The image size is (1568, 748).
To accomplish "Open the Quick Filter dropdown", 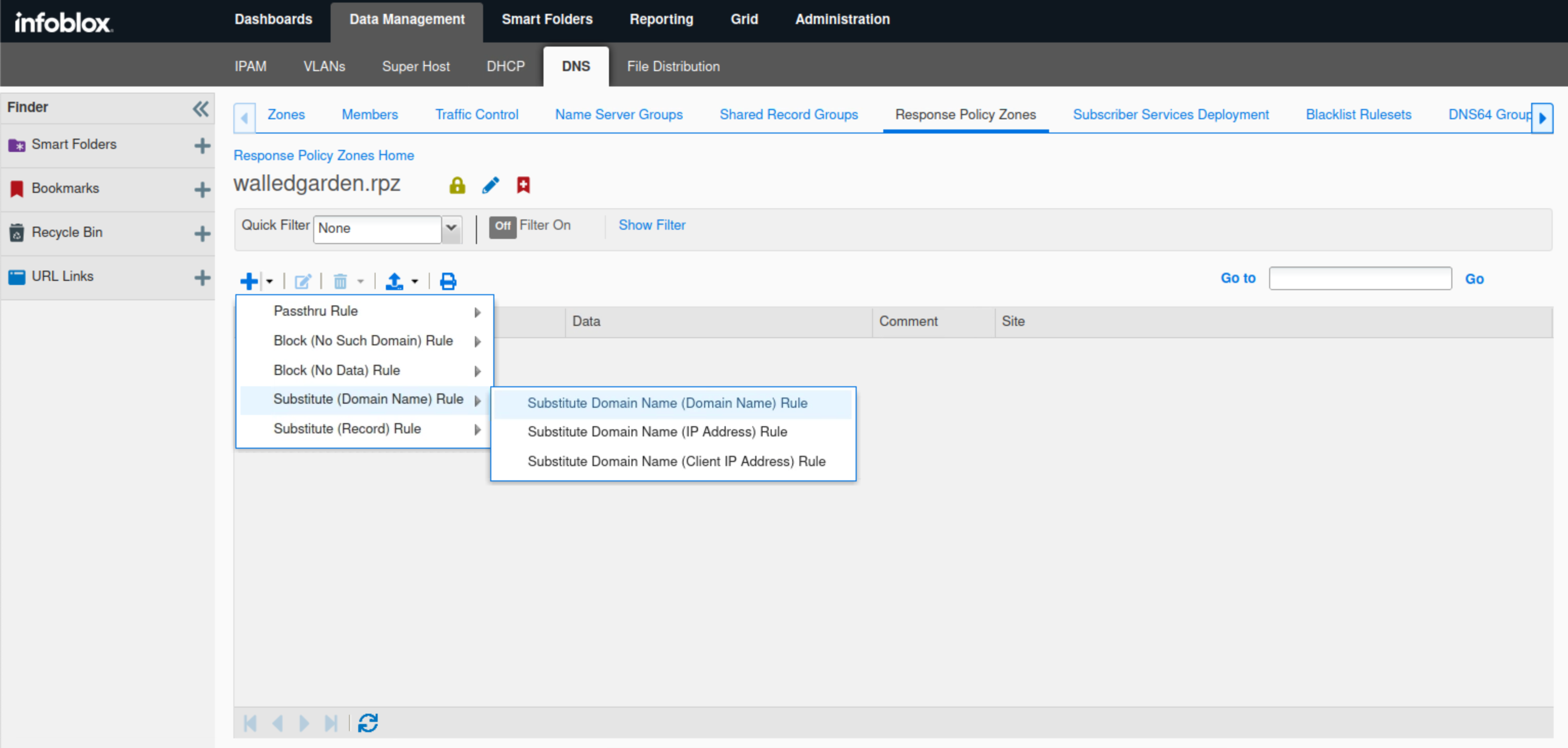I will tap(451, 228).
